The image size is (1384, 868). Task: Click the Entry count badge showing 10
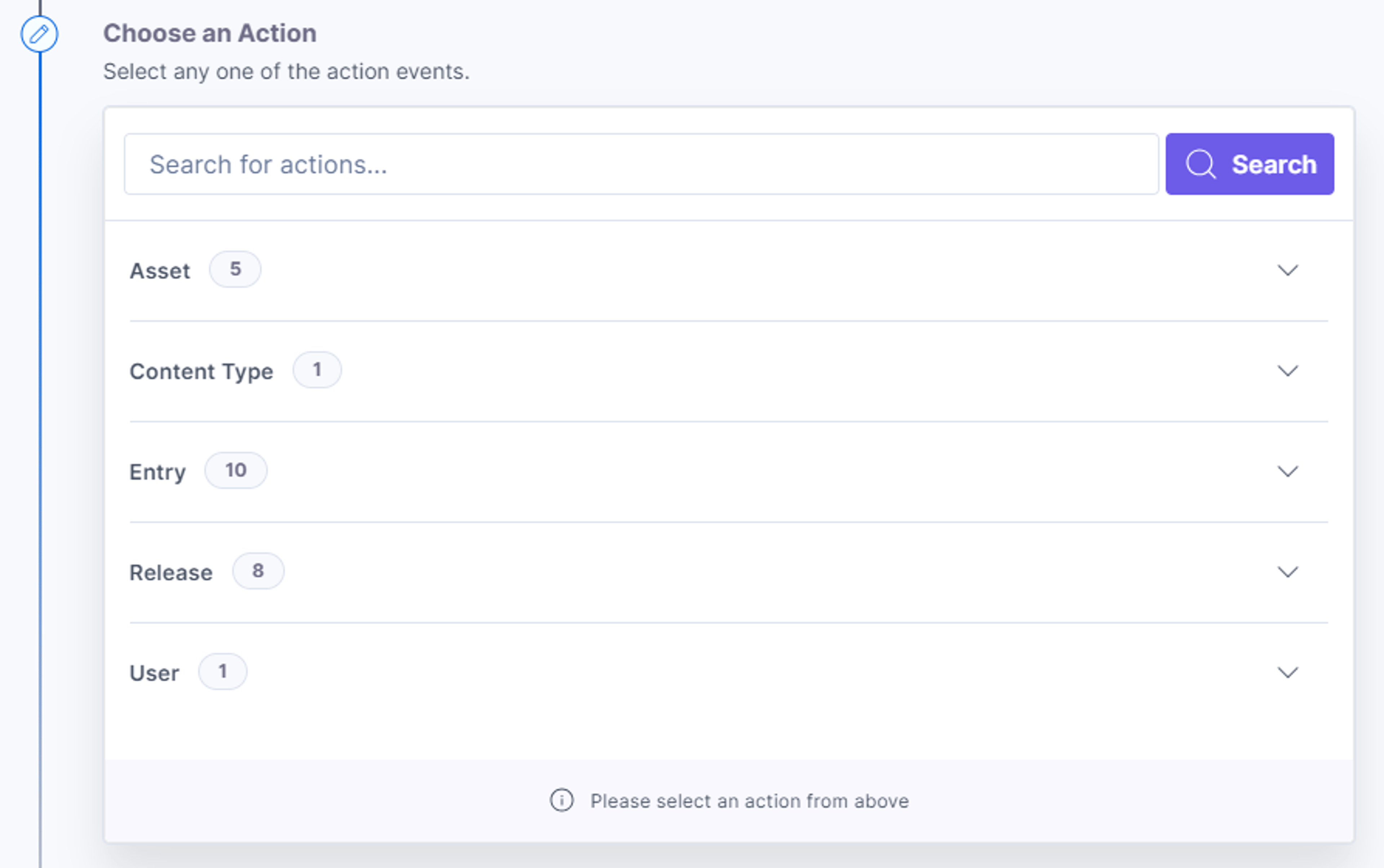[235, 470]
